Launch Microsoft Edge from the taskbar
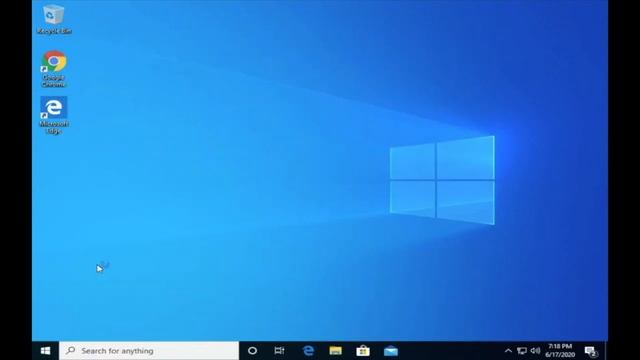Viewport: 640px width, 360px height. [308, 351]
